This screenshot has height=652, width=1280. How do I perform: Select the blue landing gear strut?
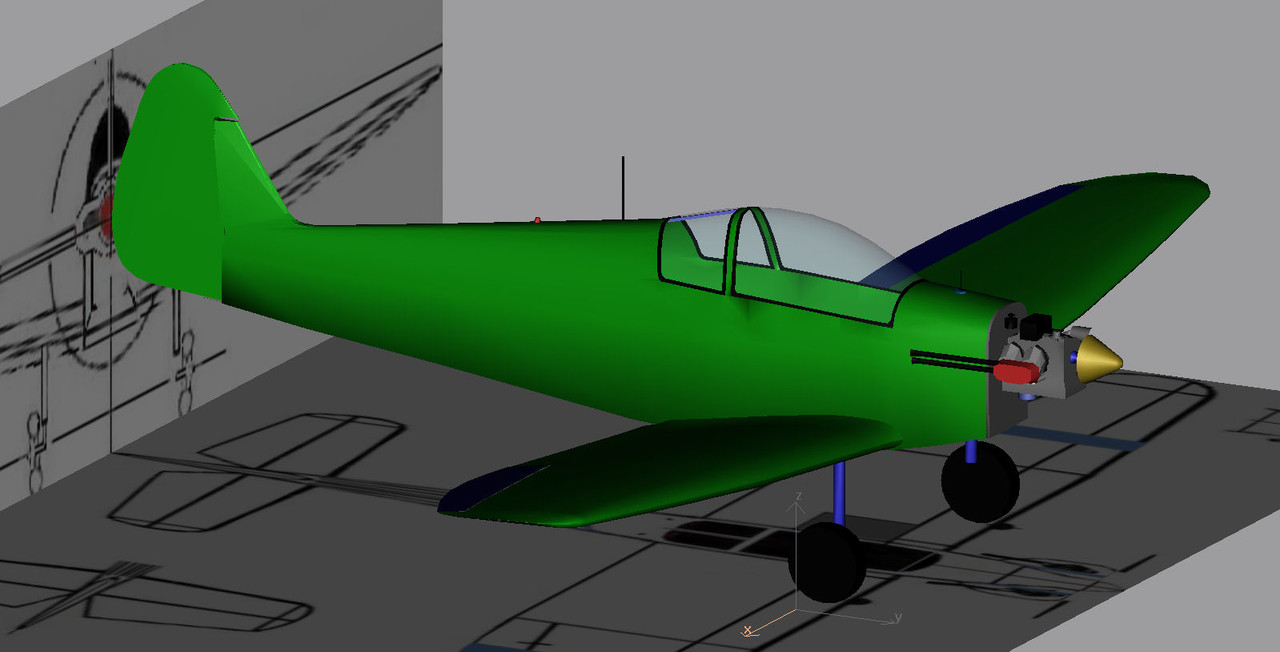click(840, 494)
